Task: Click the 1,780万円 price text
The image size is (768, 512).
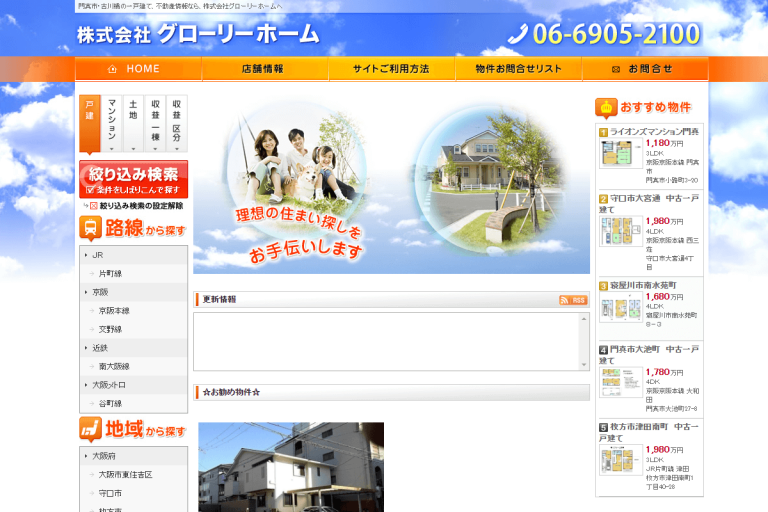Action: tap(665, 372)
